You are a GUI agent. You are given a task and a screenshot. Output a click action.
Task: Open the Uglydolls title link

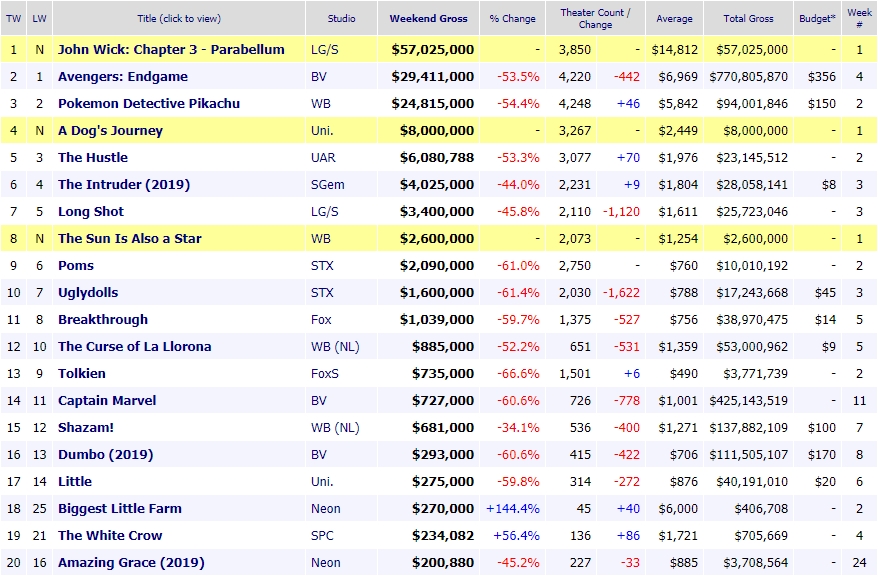pyautogui.click(x=88, y=292)
